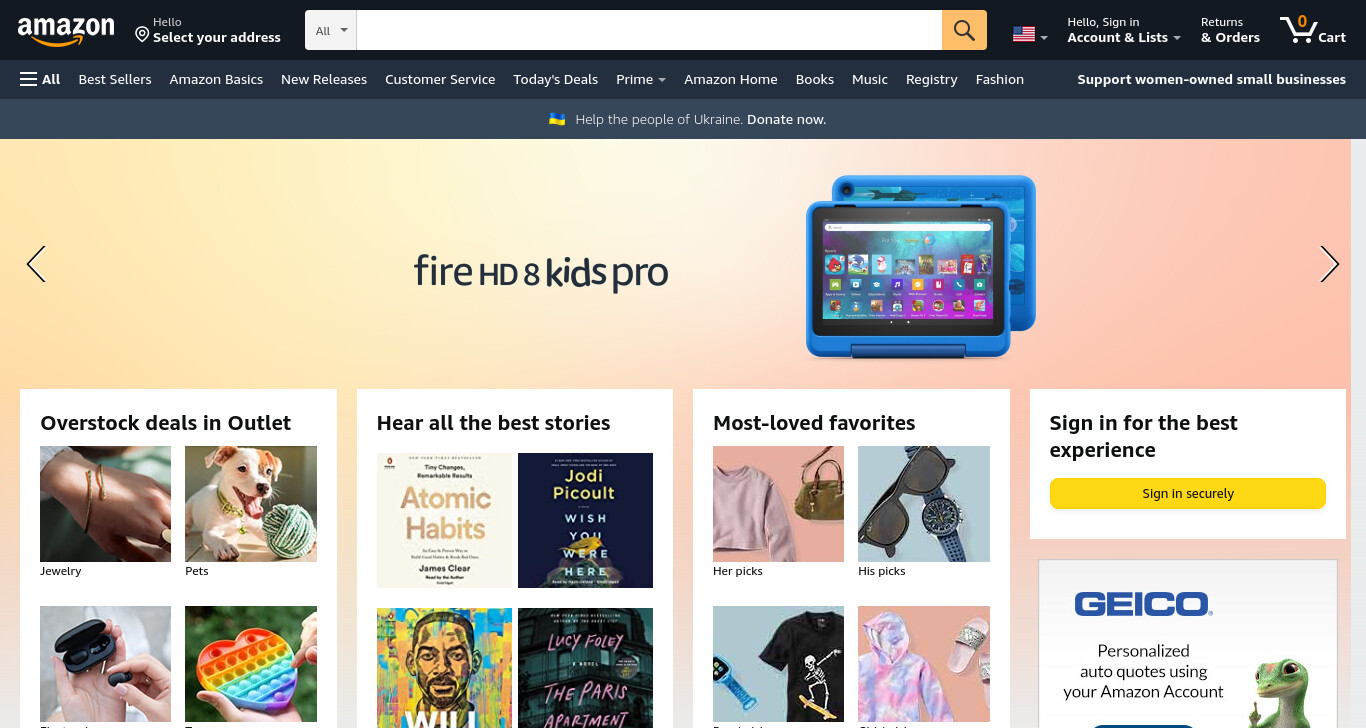Expand the Prime menu dropdown
Image resolution: width=1366 pixels, height=728 pixels.
click(x=641, y=79)
